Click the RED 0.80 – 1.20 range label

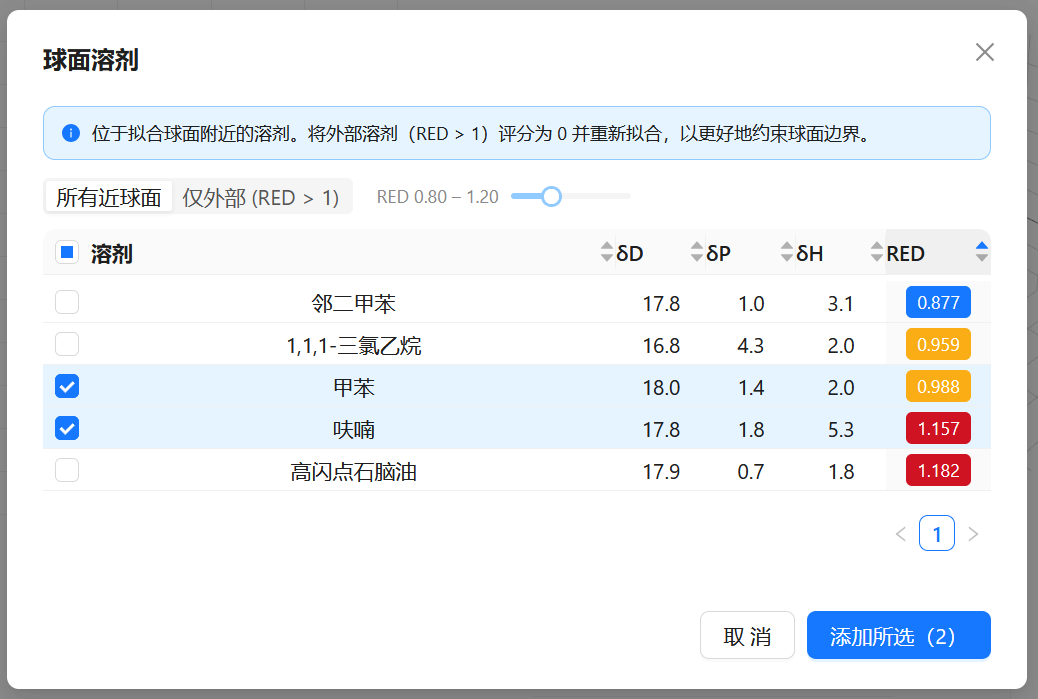point(438,197)
